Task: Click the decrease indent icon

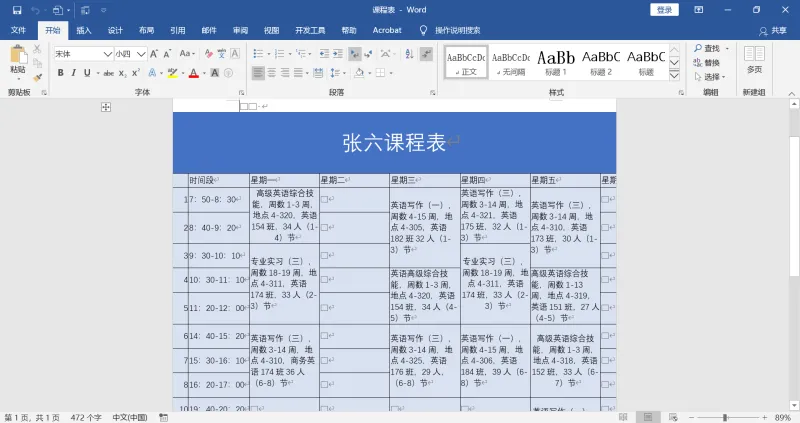Action: click(x=324, y=54)
